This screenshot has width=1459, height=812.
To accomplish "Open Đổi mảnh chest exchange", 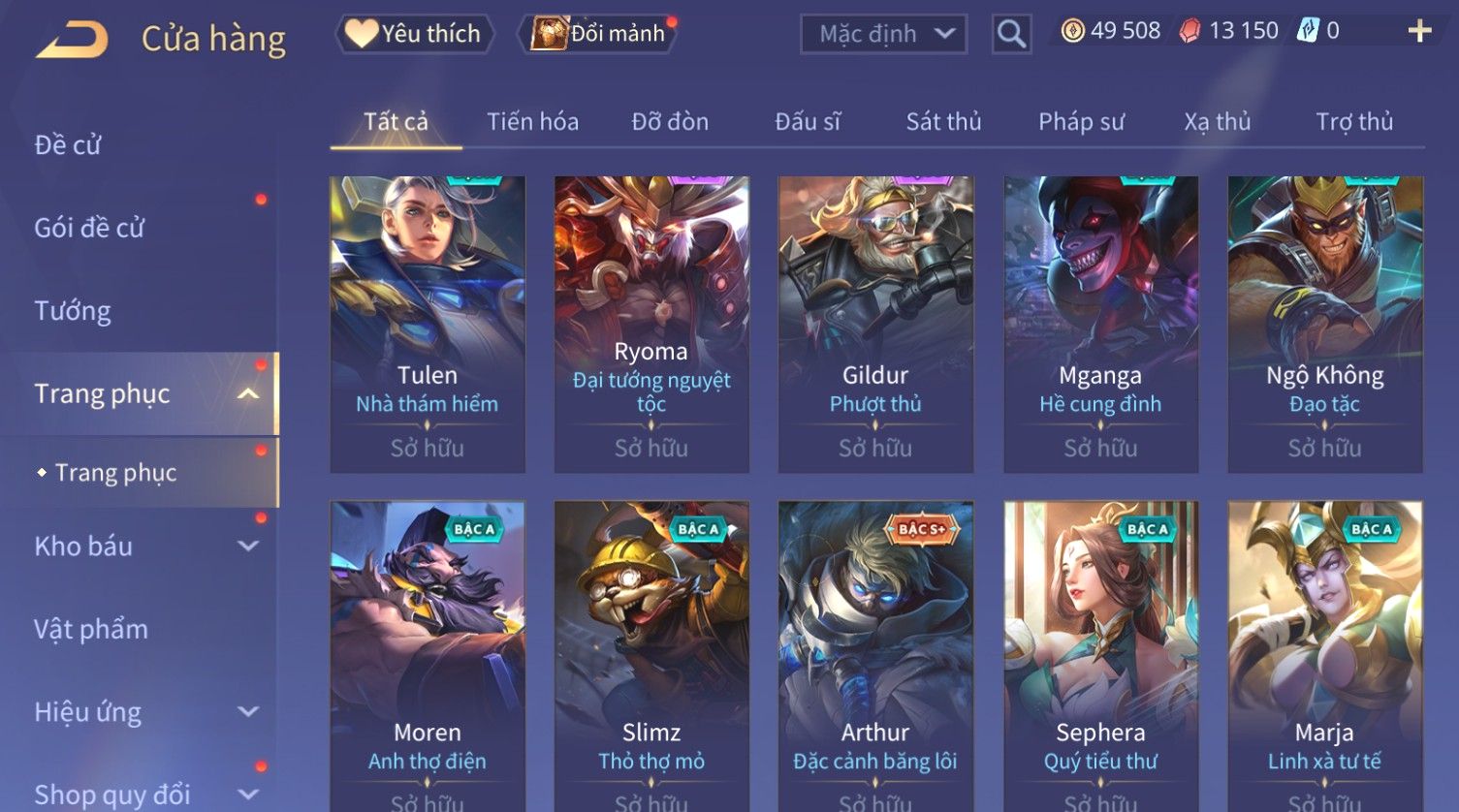I will click(x=600, y=34).
